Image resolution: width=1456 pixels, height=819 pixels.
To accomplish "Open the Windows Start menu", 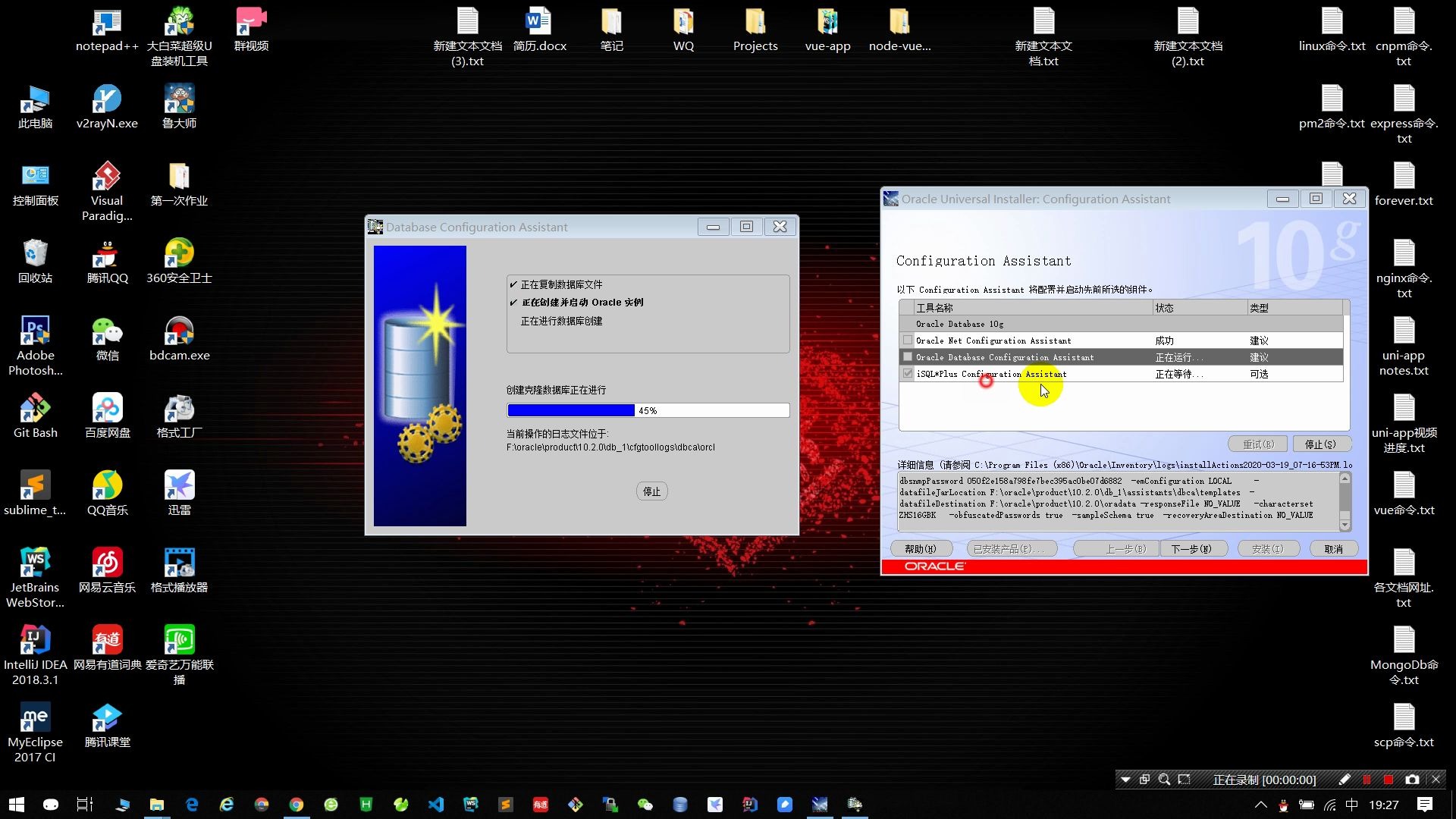I will (x=17, y=805).
